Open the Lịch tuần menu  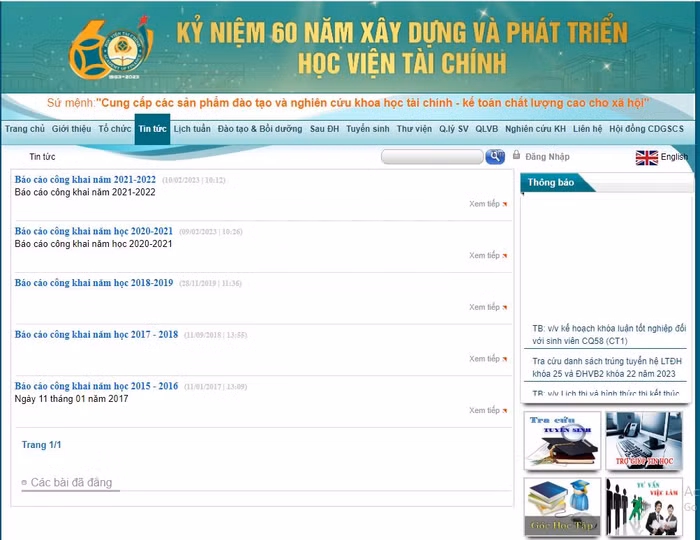(192, 129)
